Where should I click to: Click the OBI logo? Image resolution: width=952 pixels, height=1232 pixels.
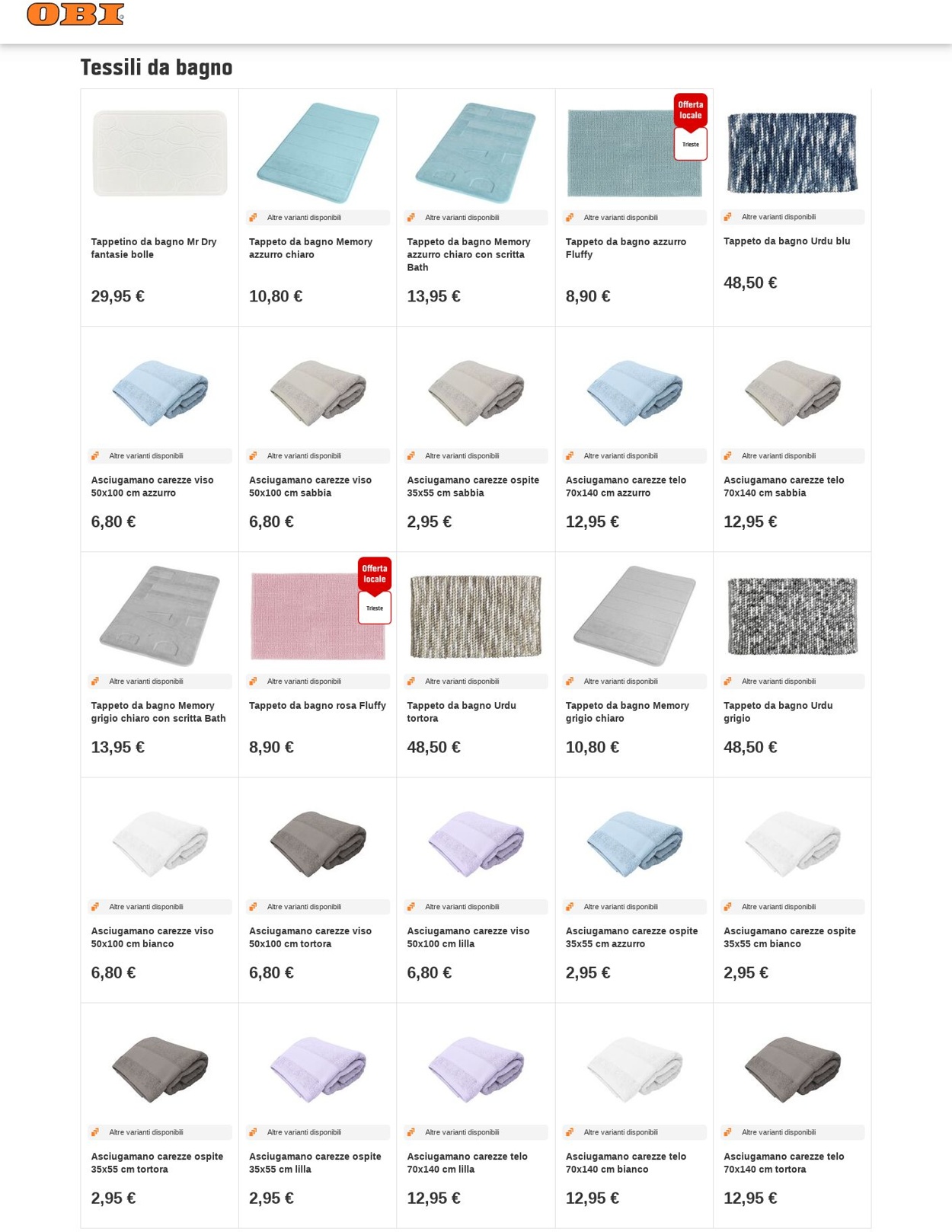75,14
